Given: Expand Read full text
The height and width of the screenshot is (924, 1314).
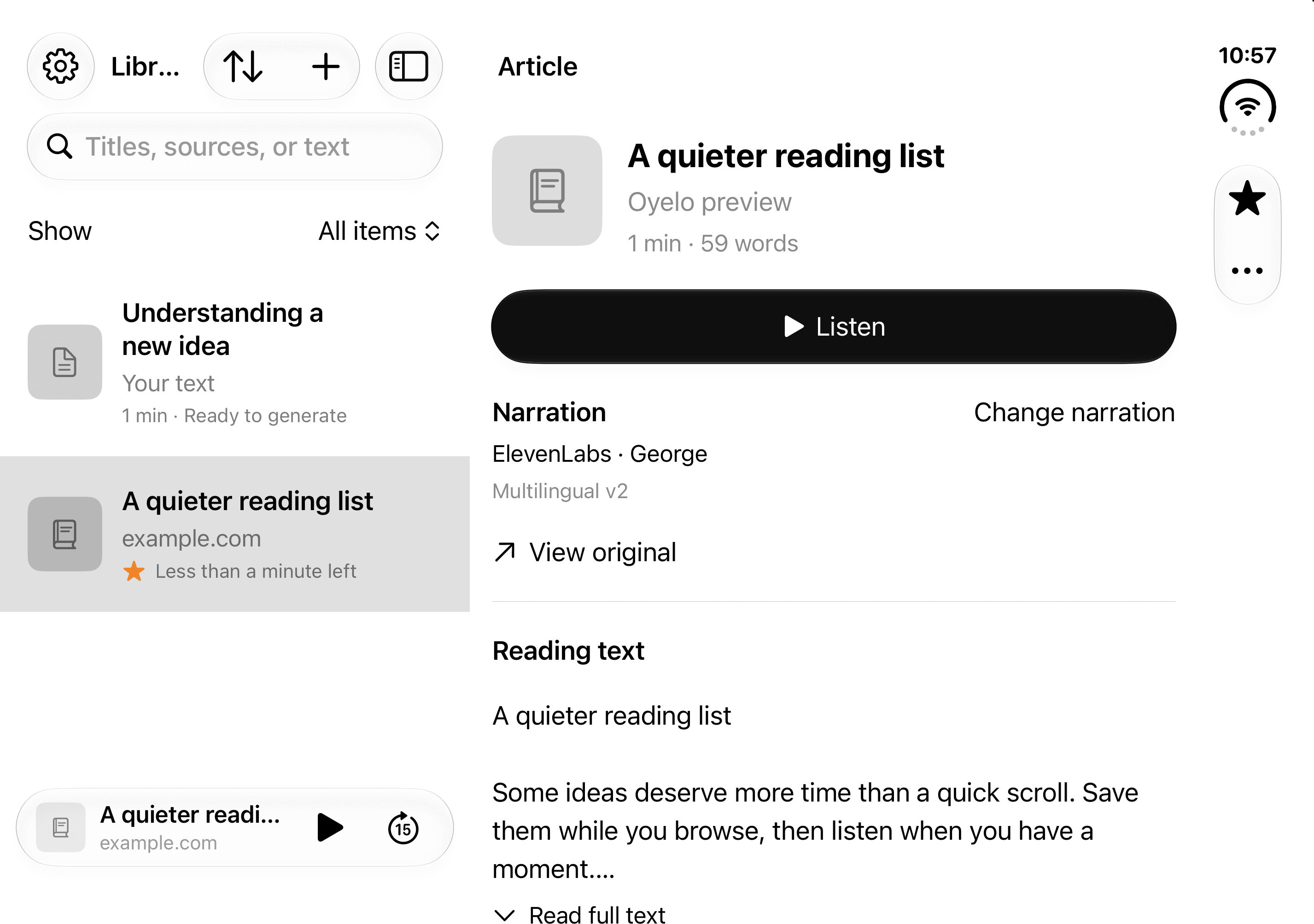Looking at the screenshot, I should click(579, 914).
